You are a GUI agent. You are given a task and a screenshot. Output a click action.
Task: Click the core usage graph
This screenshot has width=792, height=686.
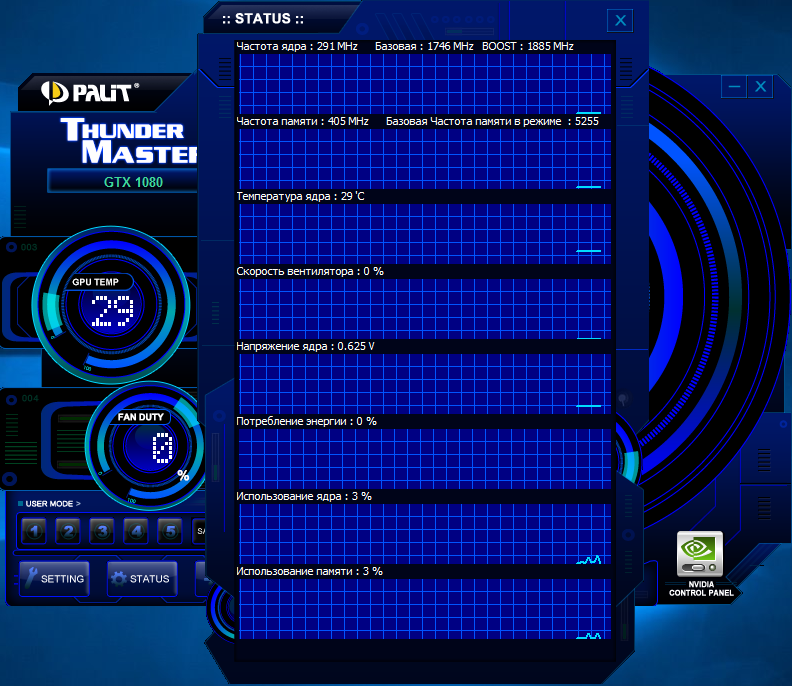pyautogui.click(x=425, y=534)
